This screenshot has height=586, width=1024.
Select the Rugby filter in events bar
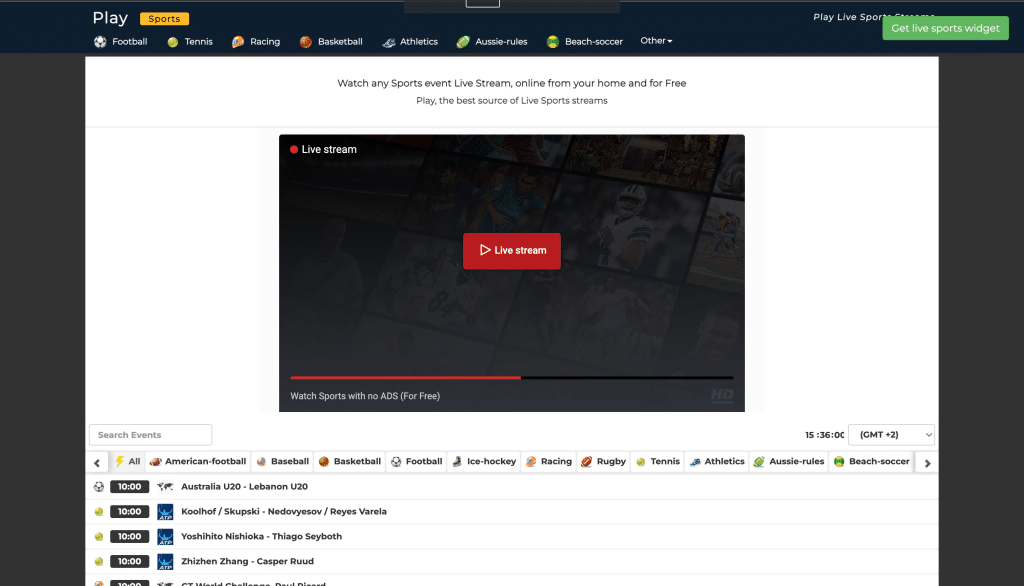click(603, 461)
